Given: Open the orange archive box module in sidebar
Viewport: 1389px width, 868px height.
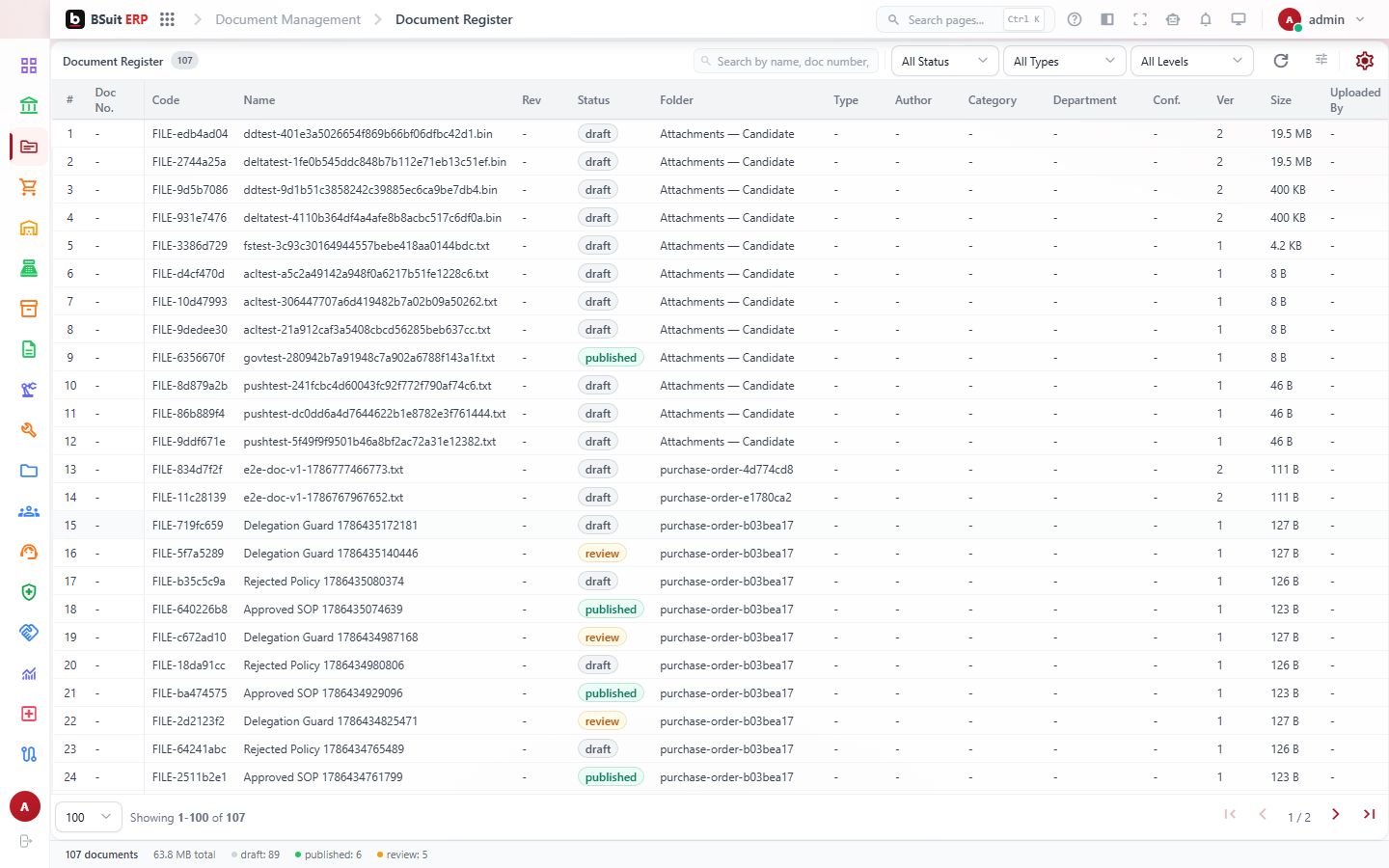Looking at the screenshot, I should (x=29, y=309).
